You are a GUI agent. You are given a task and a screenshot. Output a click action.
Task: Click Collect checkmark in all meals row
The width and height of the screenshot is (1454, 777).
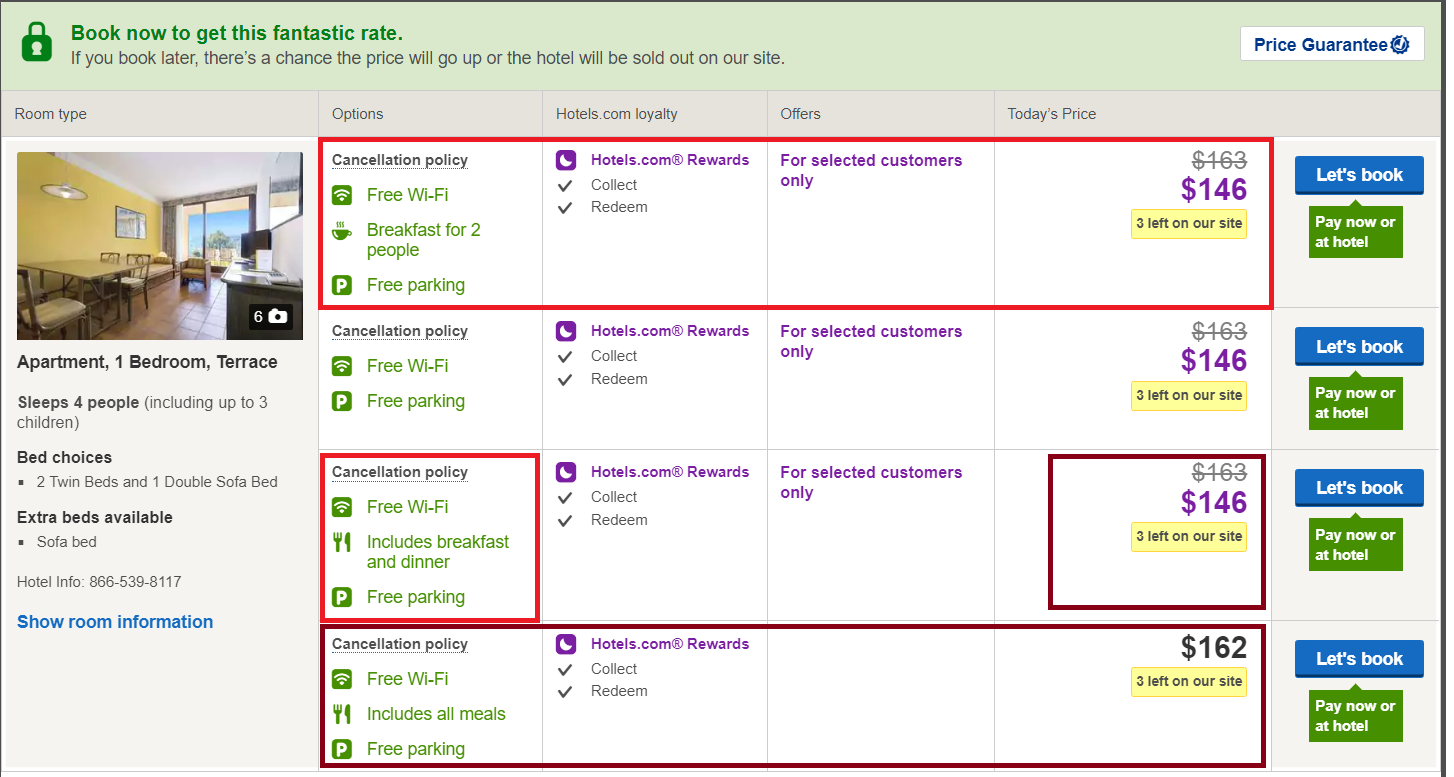pyautogui.click(x=565, y=669)
